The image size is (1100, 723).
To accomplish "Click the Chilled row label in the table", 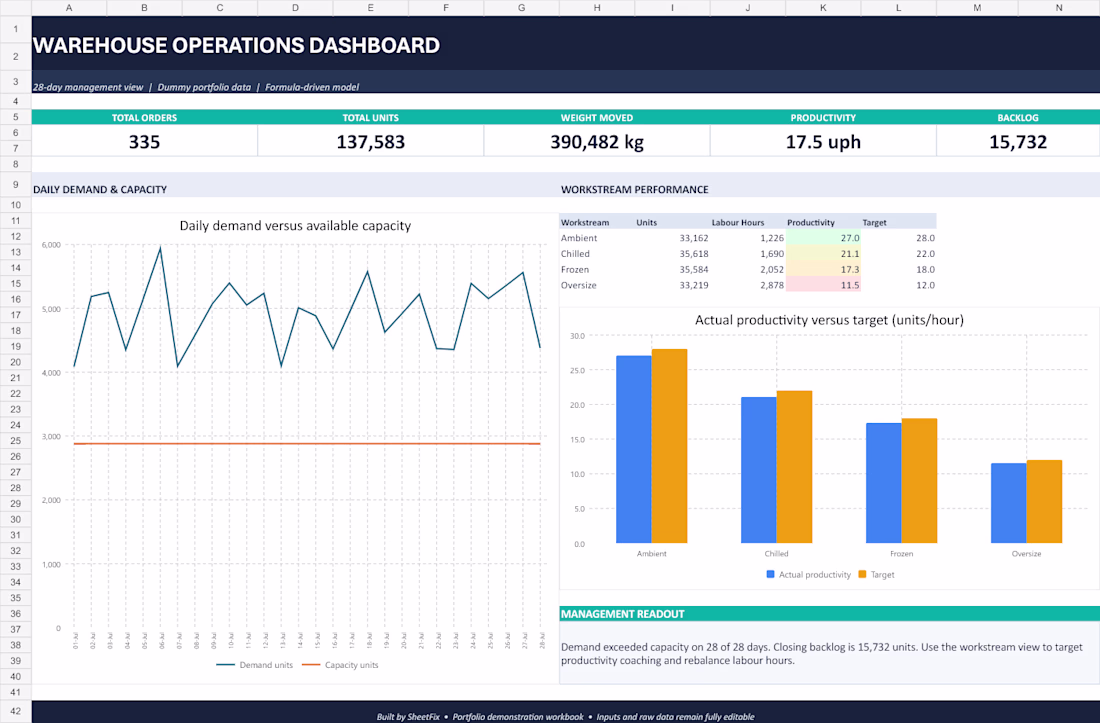I will pyautogui.click(x=575, y=254).
